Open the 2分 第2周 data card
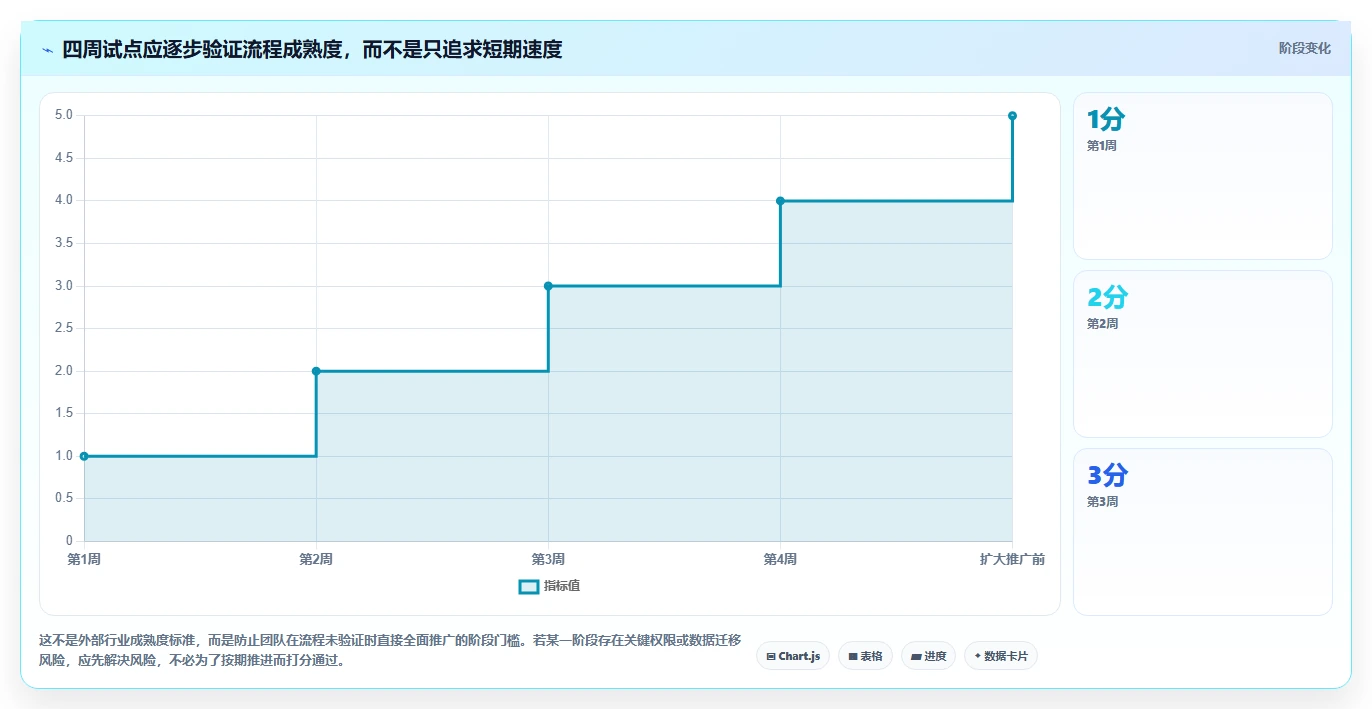 1202,354
